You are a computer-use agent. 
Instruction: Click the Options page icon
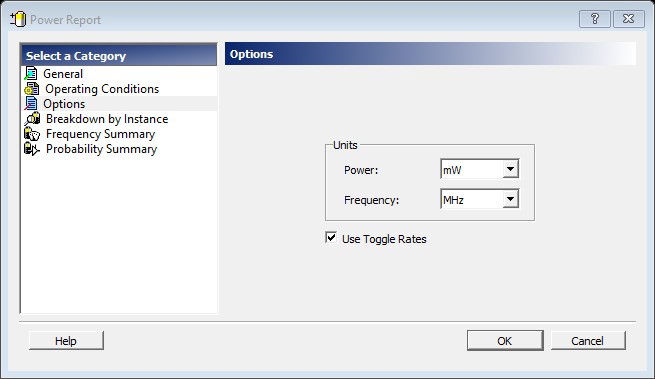click(x=31, y=104)
